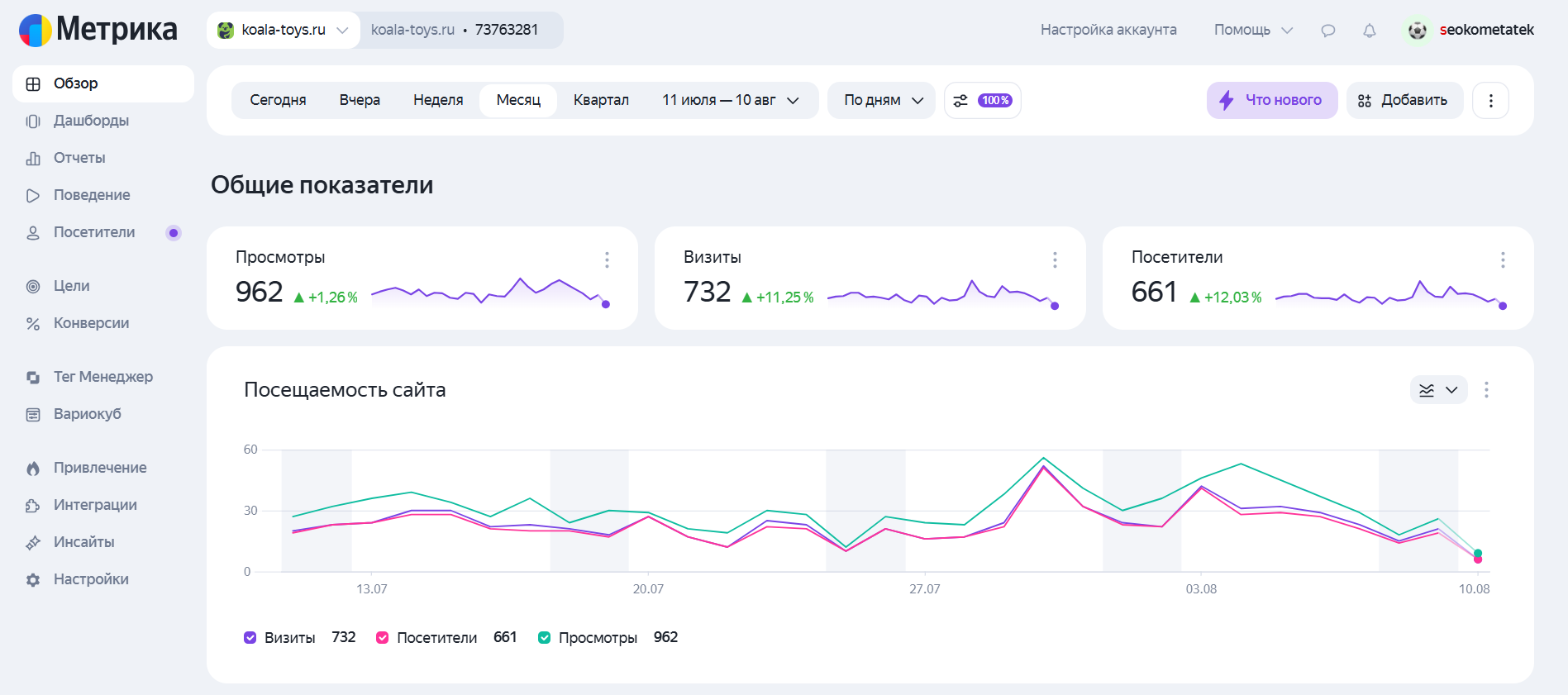Screen dimensions: 1568x695
Task: Open the date range 11 июля — 10 авг picker
Action: pos(731,100)
